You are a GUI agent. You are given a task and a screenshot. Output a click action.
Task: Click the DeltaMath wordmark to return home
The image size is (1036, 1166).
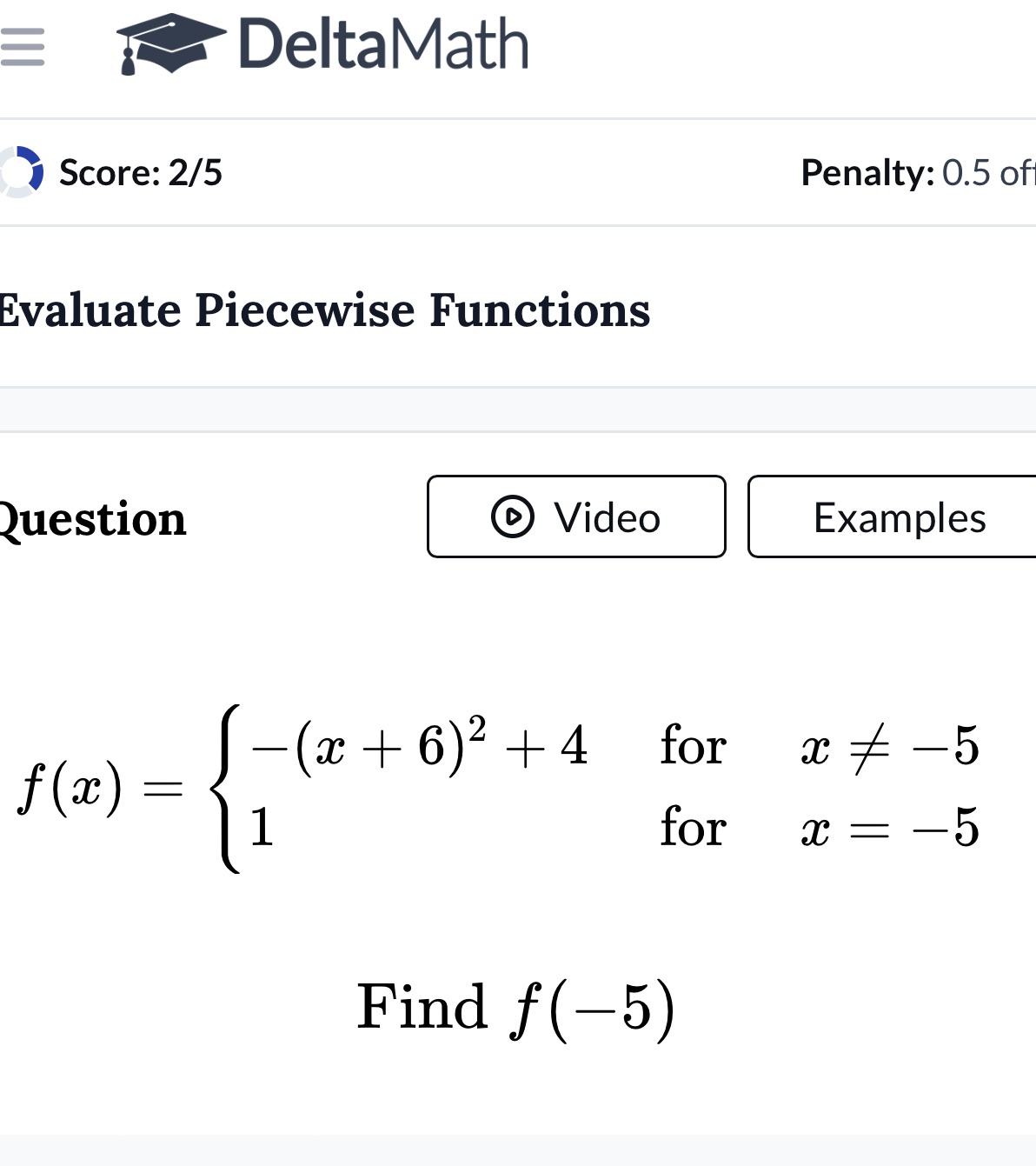(x=382, y=42)
